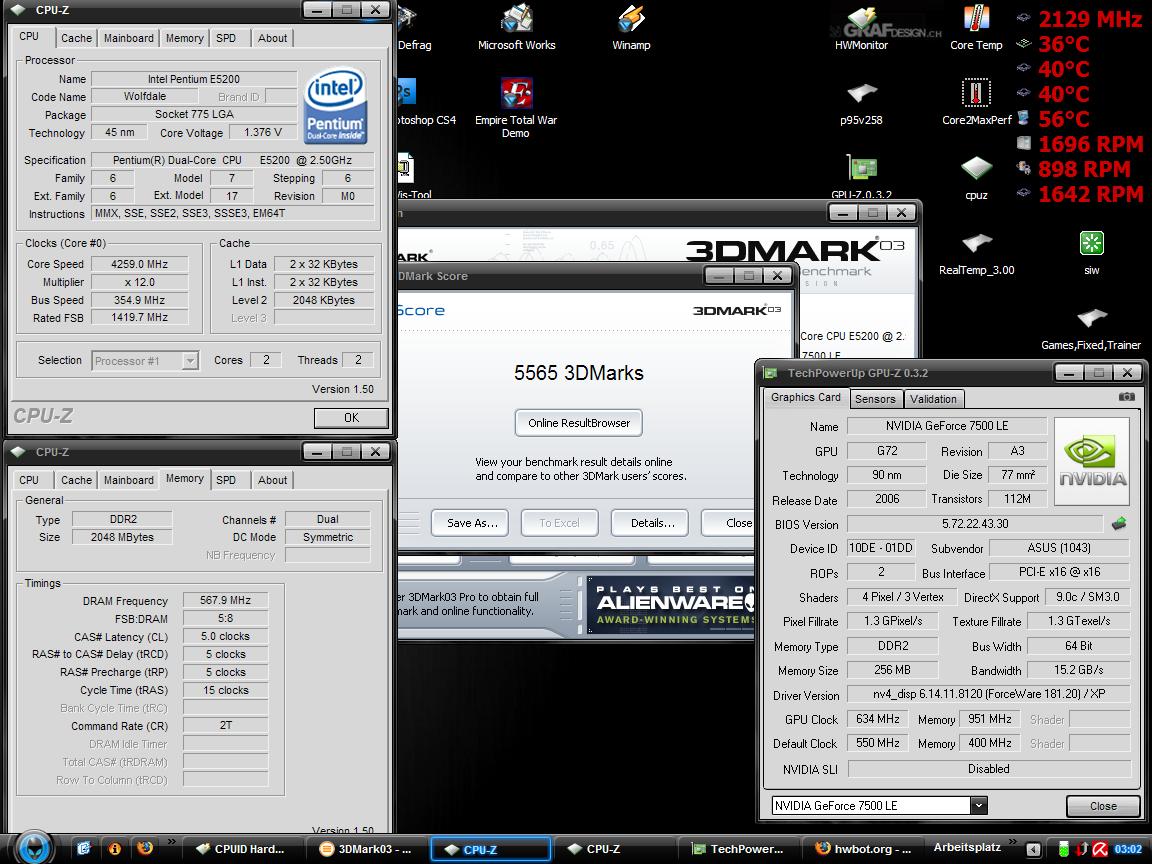Click the 5565 3DMarks score text
The image size is (1152, 864).
(579, 372)
